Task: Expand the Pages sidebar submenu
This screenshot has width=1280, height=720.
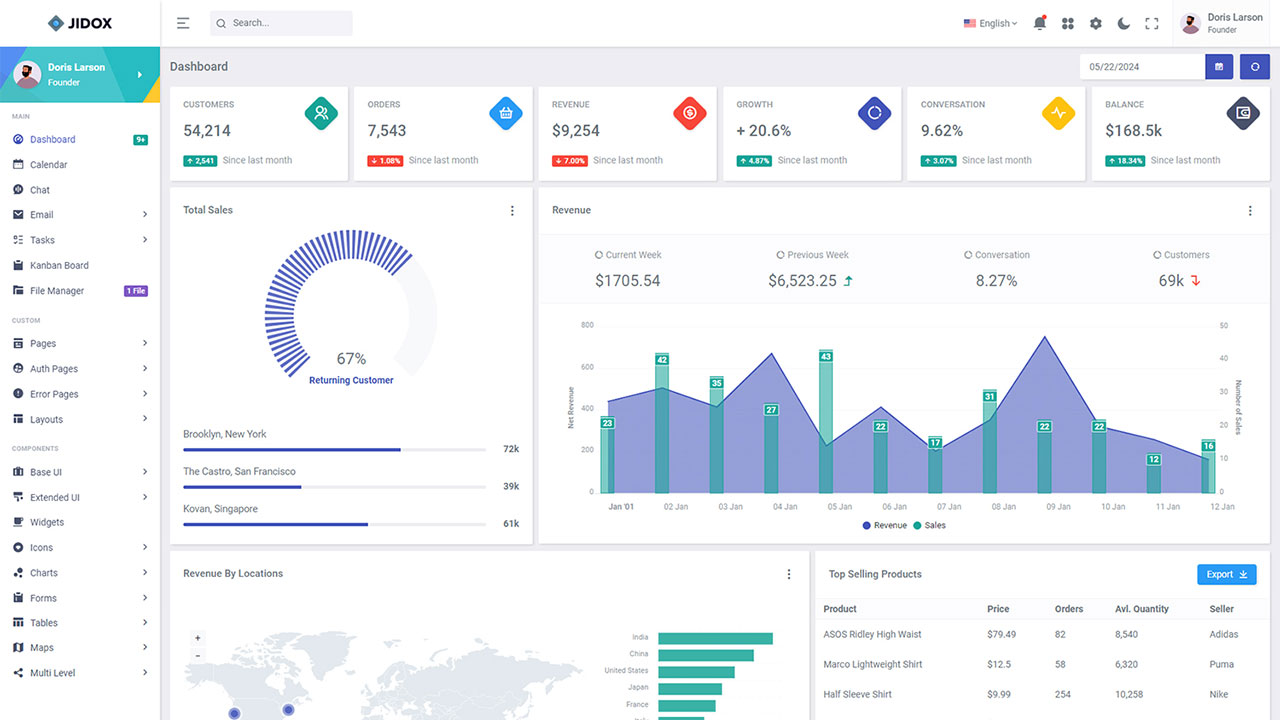Action: coord(80,344)
